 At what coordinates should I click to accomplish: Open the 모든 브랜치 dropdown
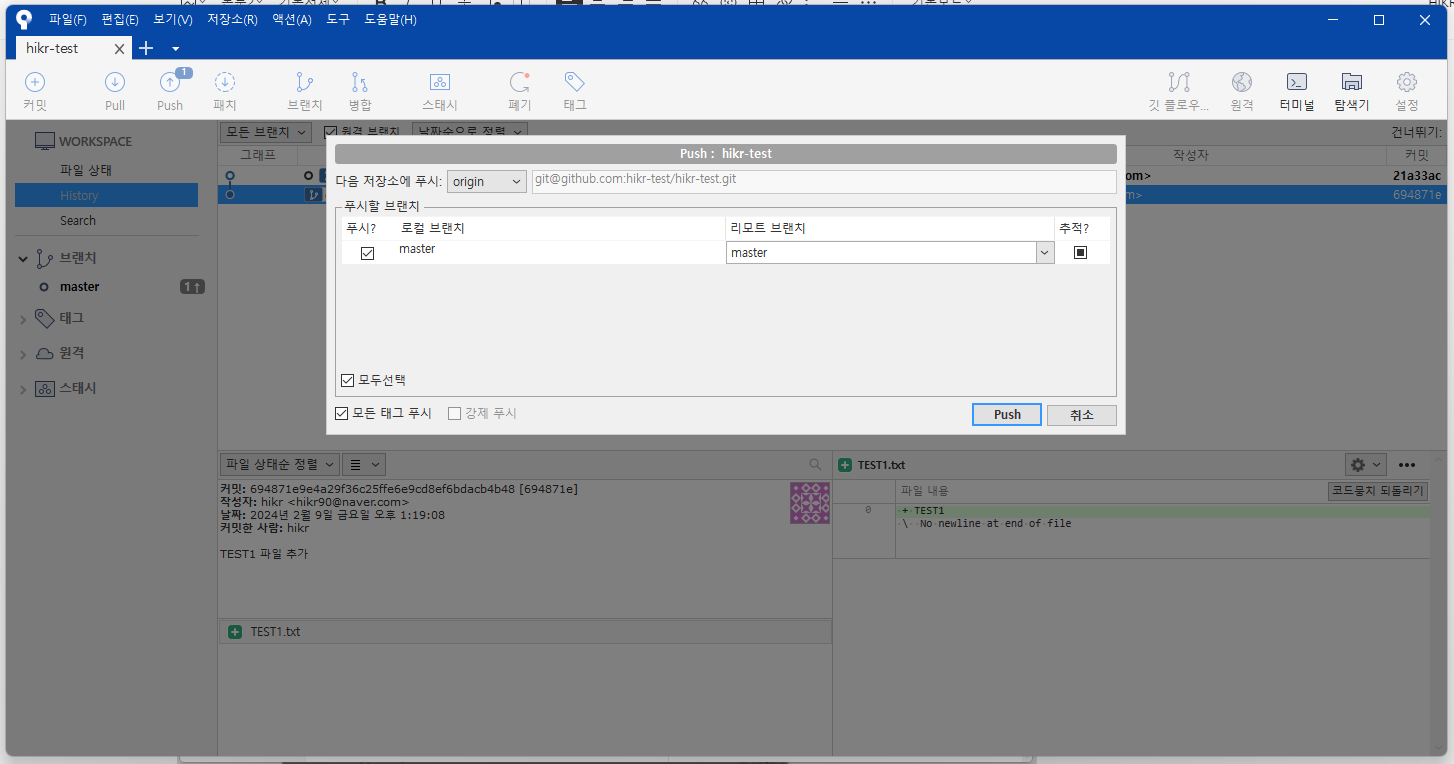coord(265,131)
